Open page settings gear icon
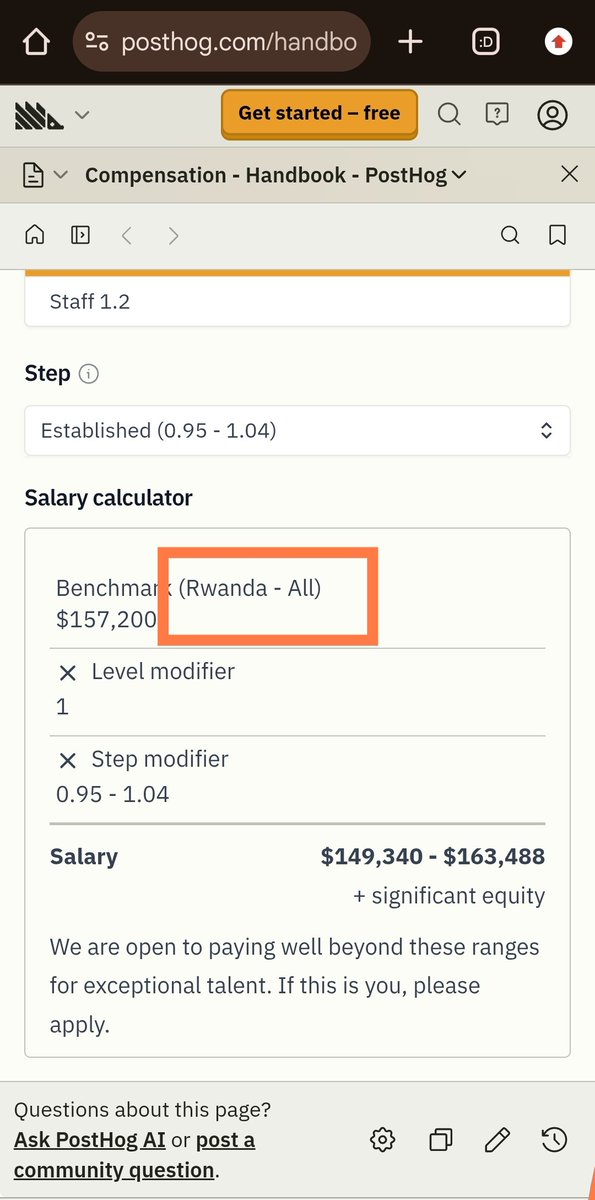This screenshot has width=595, height=1200. coord(382,1139)
